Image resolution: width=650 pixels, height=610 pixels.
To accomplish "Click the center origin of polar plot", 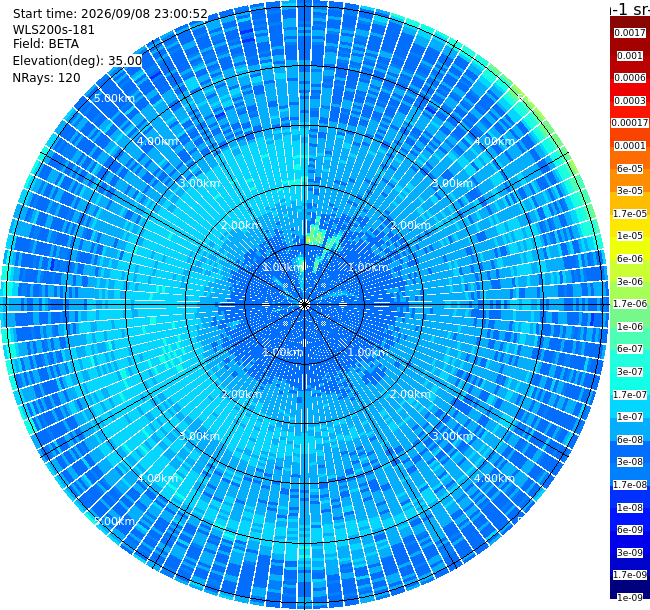I will pyautogui.click(x=304, y=305).
